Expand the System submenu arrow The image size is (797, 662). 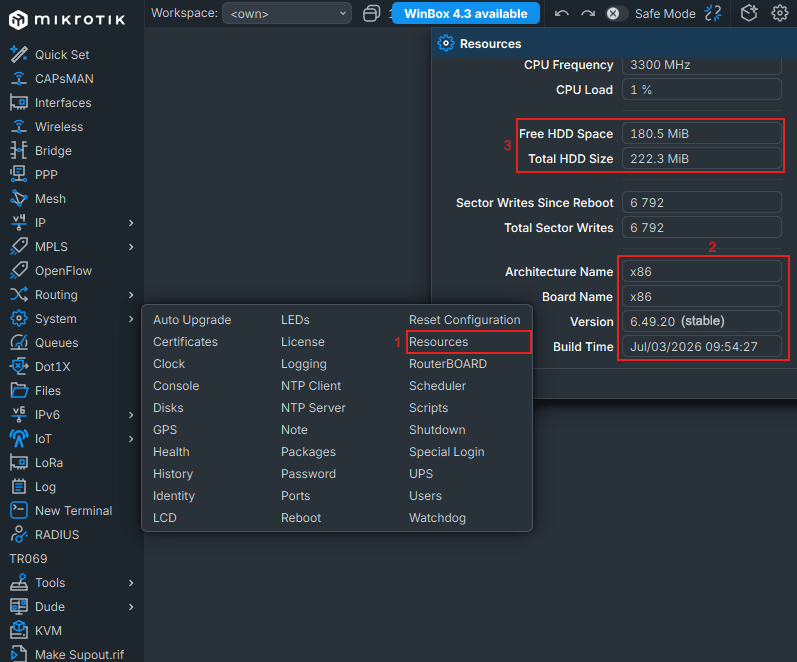pos(131,319)
